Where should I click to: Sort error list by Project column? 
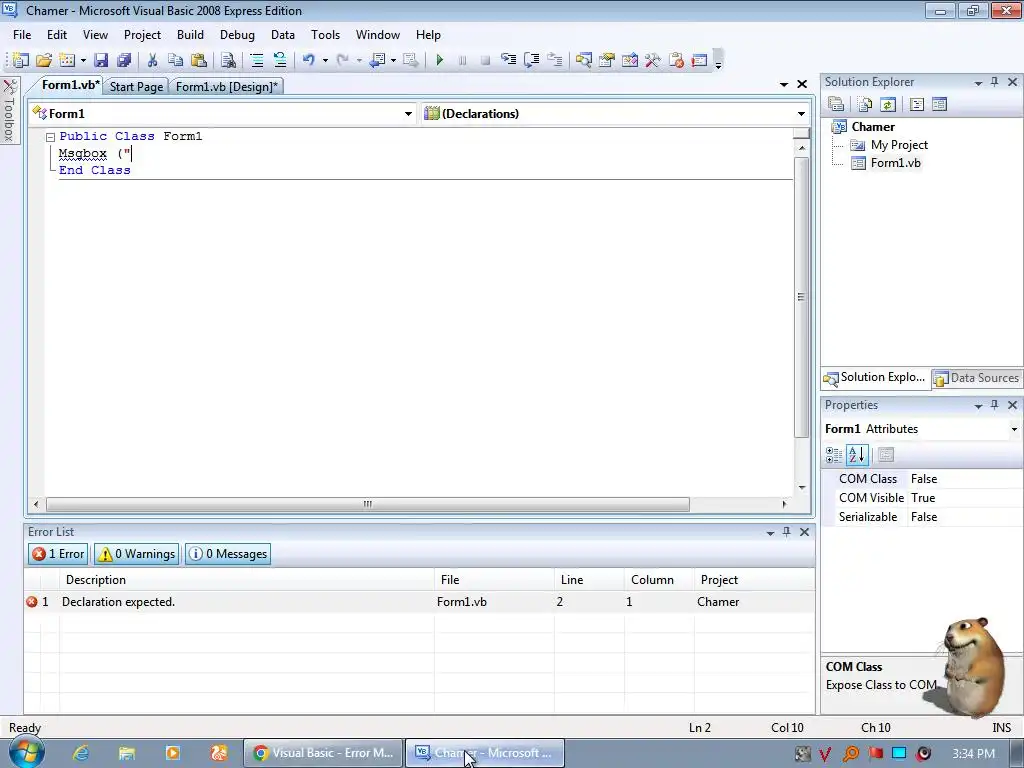754,580
